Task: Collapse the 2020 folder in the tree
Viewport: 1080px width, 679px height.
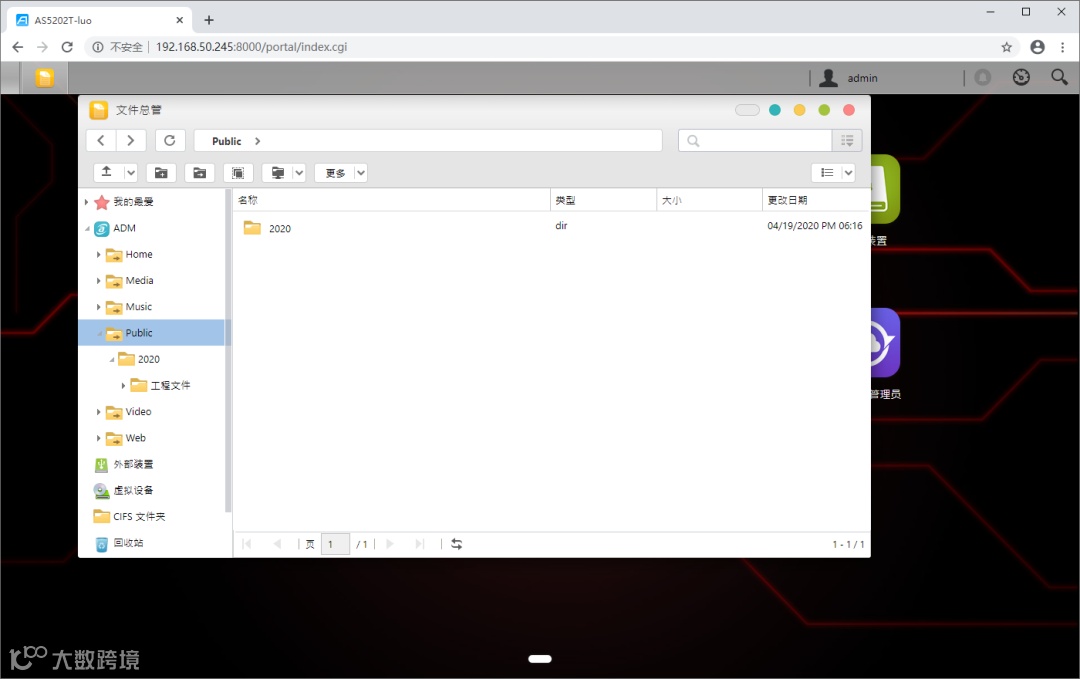Action: (110, 359)
